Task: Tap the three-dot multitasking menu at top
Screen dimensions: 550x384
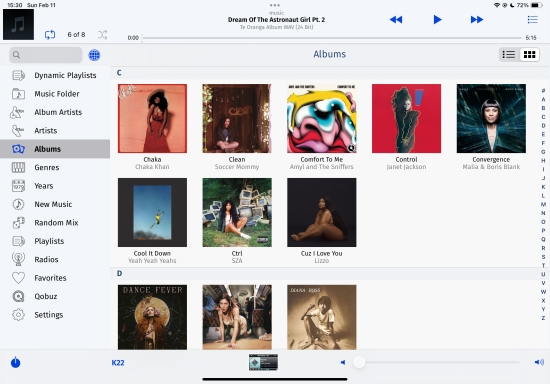Action: 275,5
